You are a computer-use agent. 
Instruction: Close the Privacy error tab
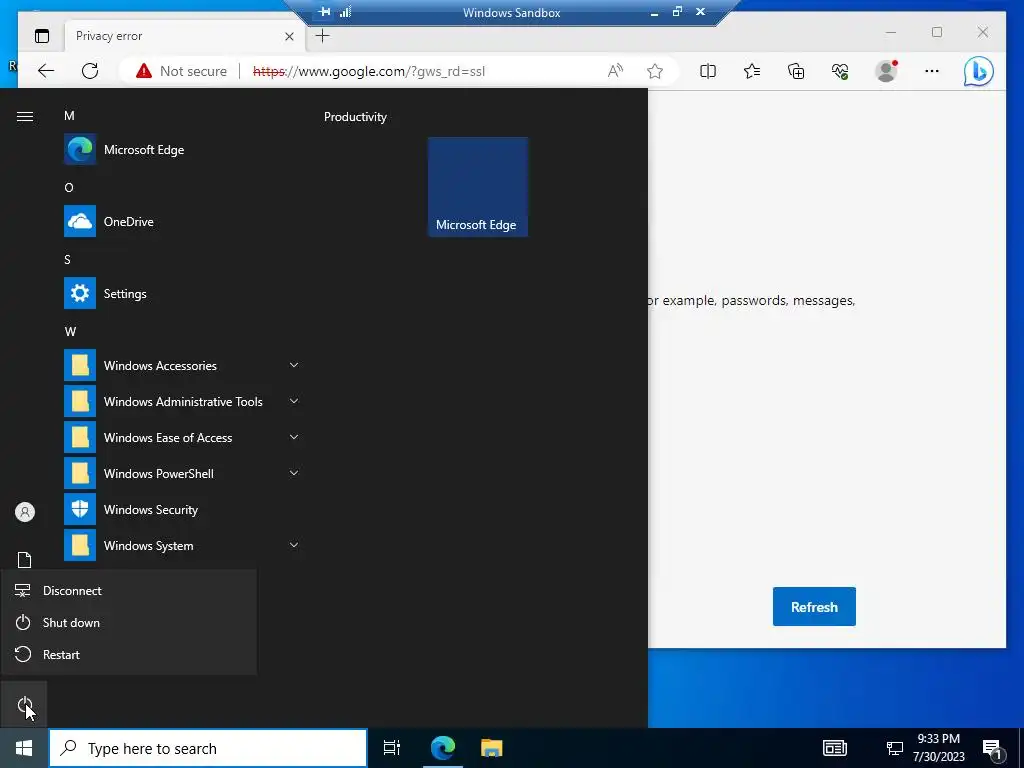pyautogui.click(x=289, y=37)
